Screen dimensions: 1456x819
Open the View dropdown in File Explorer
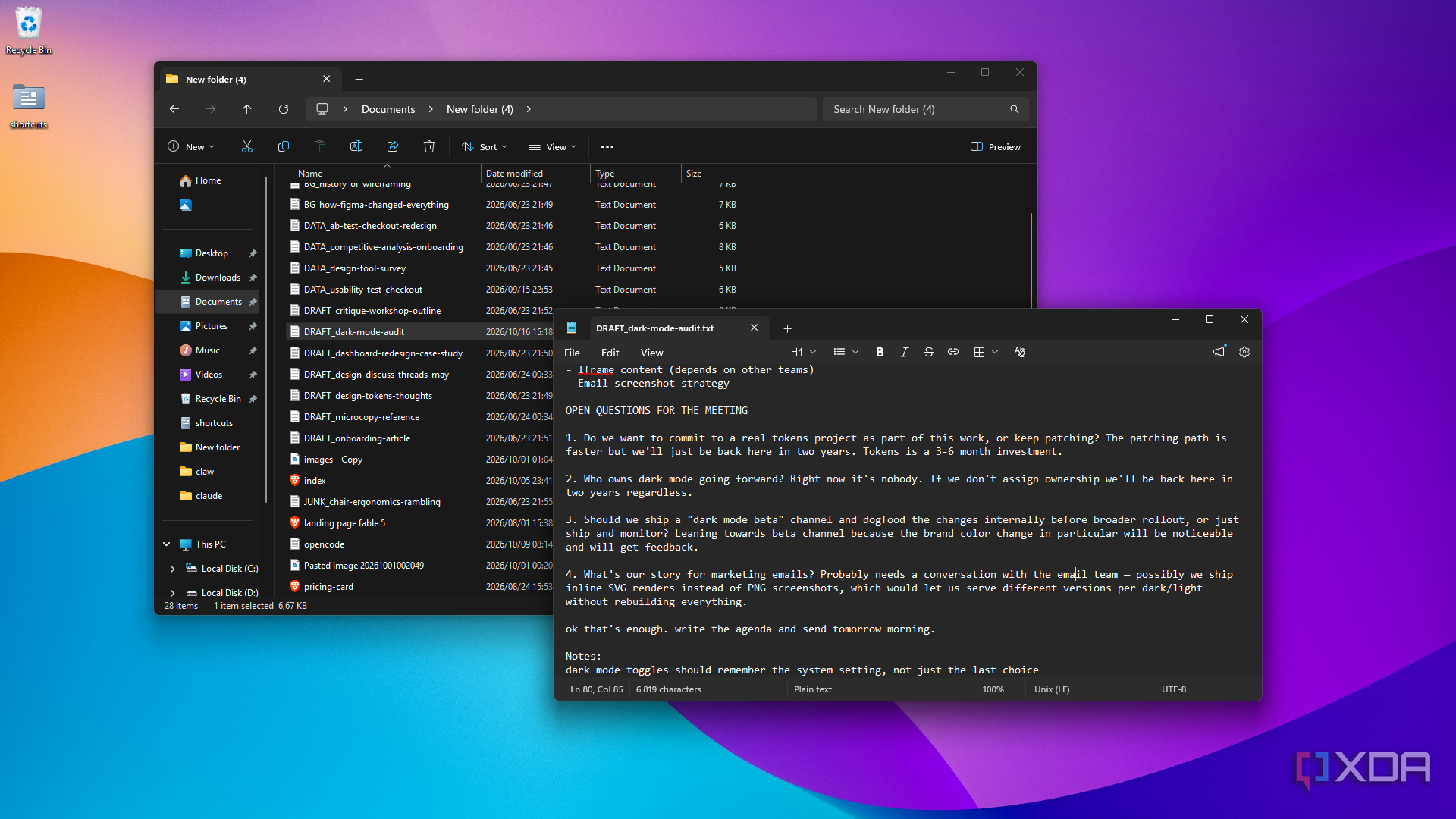pyautogui.click(x=553, y=147)
